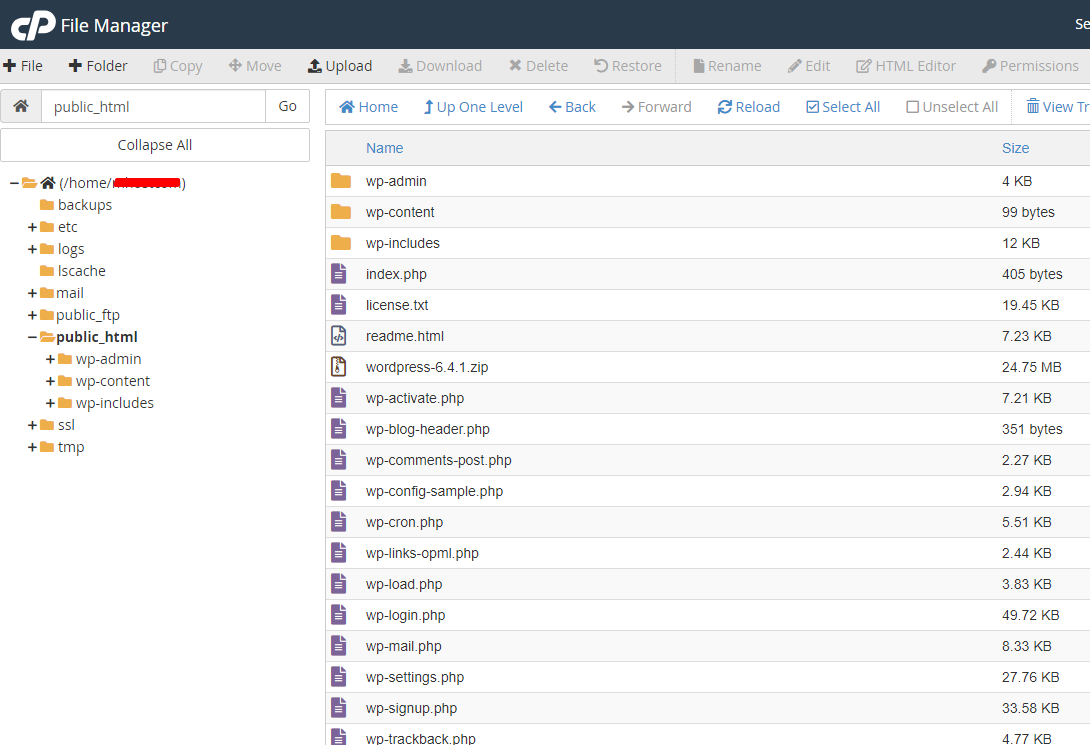Screen dimensions: 1090x745
Task: Expand the wp-content tree folder
Action: click(51, 381)
